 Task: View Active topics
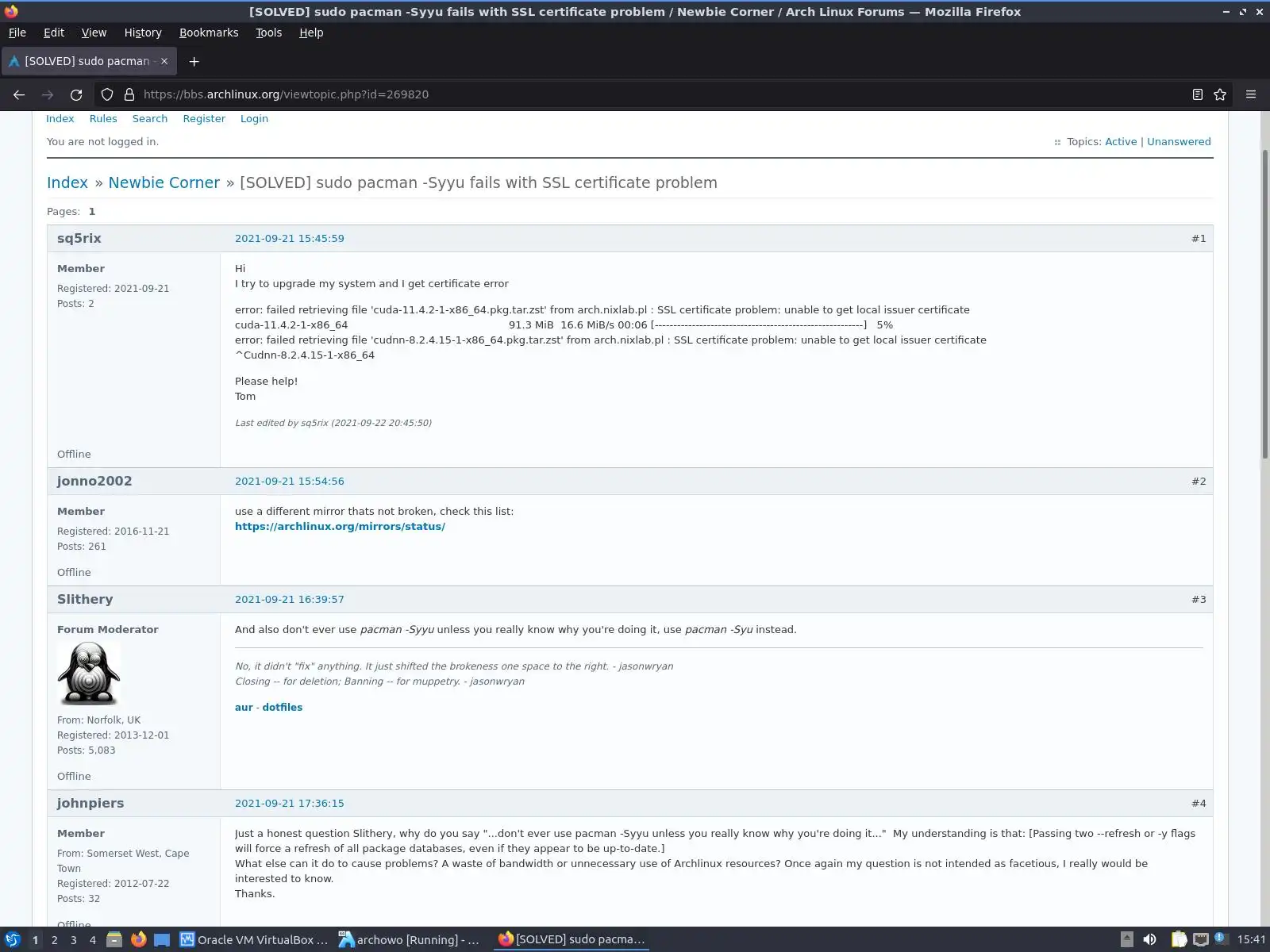pyautogui.click(x=1121, y=142)
